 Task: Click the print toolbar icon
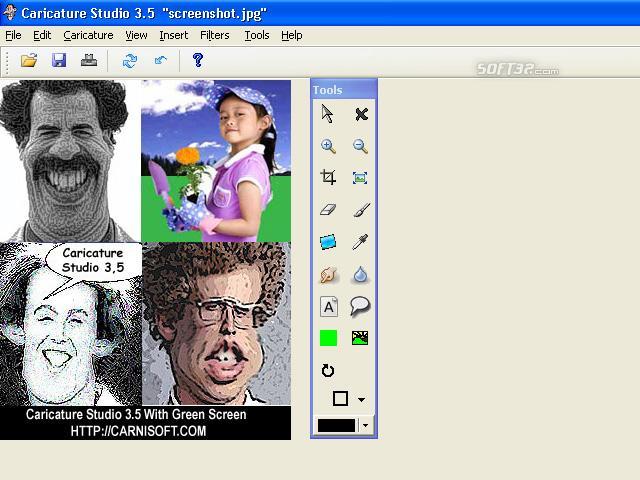coord(89,60)
